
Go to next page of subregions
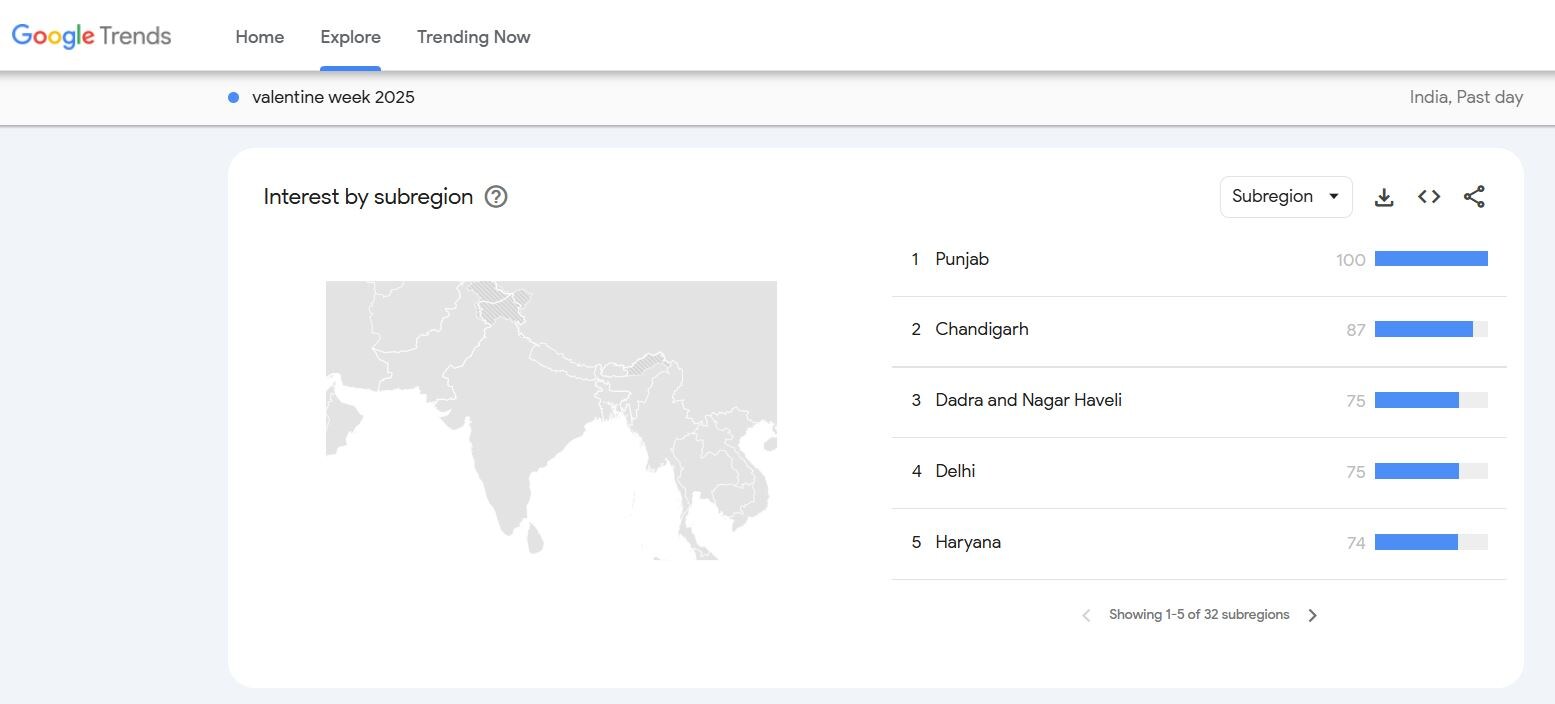coord(1313,615)
